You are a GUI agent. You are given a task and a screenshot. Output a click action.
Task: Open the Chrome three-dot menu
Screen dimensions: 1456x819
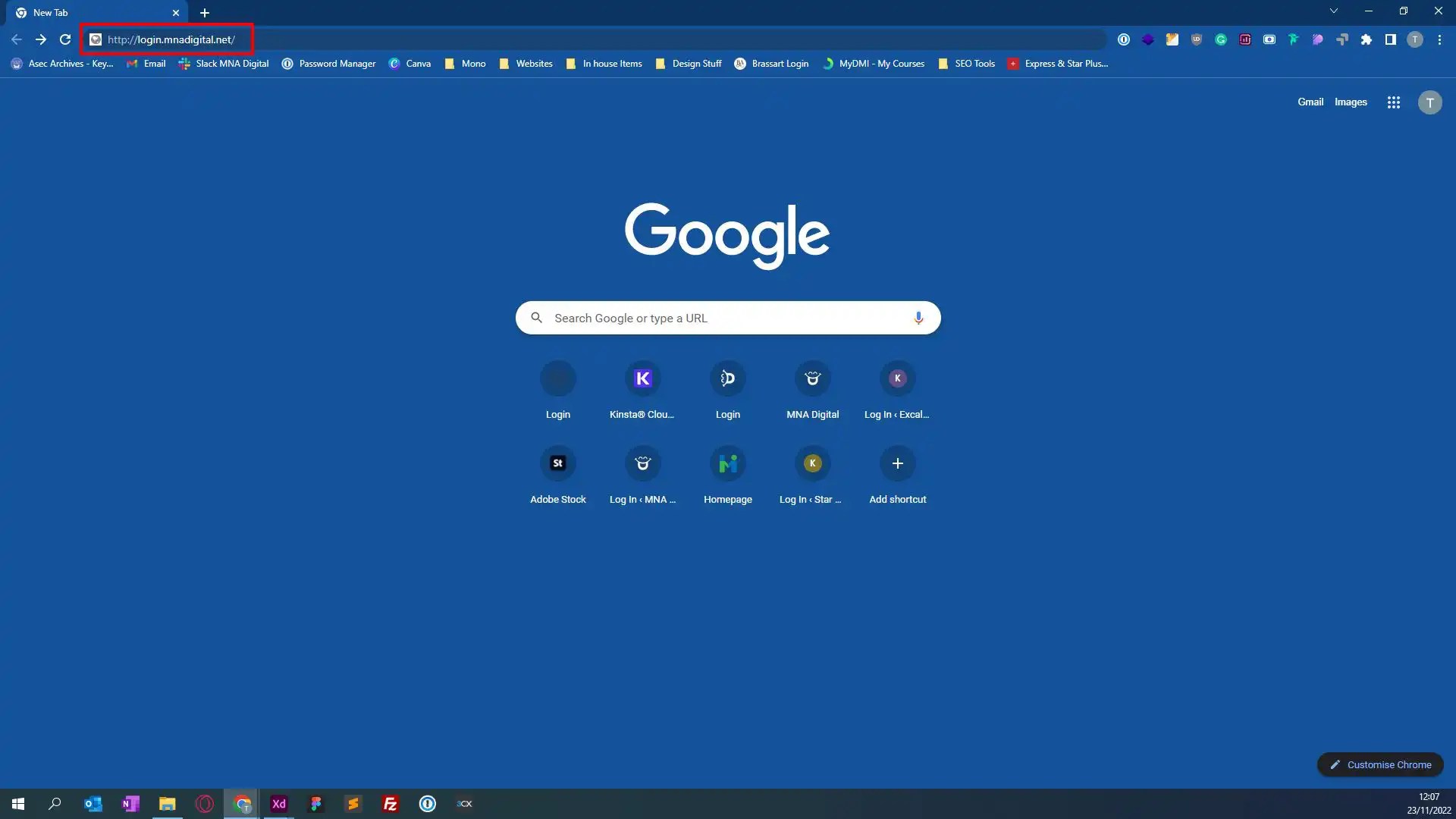[x=1439, y=39]
